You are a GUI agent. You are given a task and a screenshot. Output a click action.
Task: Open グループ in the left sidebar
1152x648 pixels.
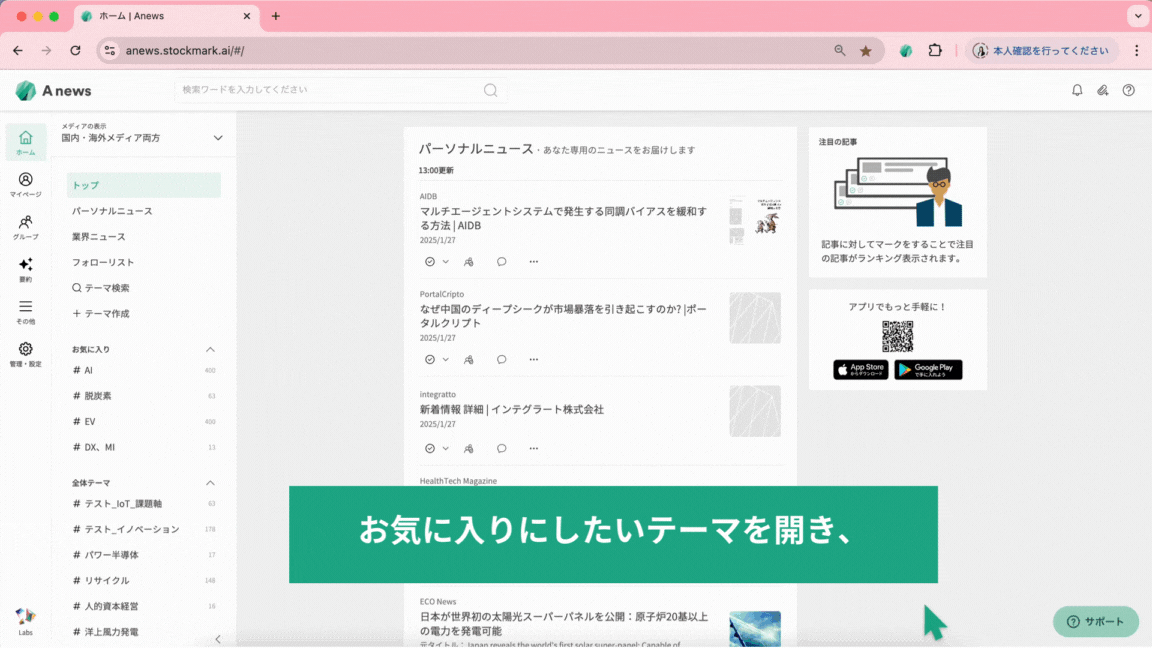click(26, 227)
